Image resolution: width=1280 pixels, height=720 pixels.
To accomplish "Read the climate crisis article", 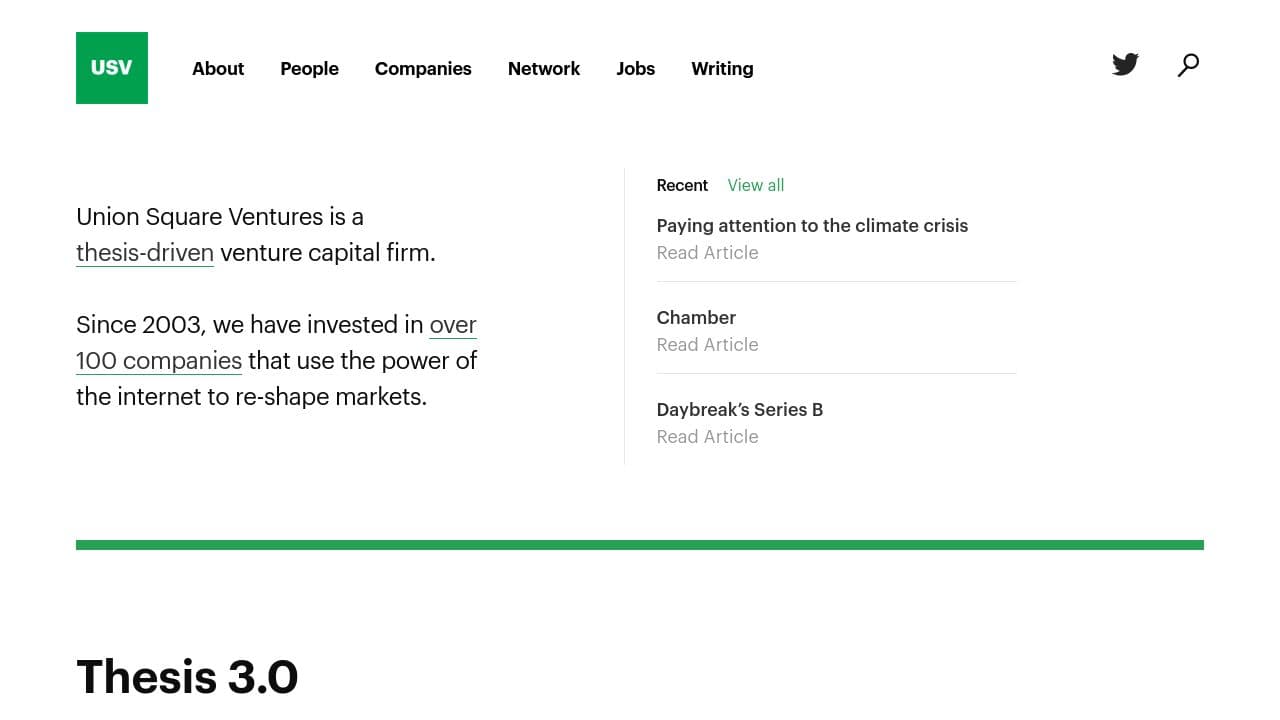I will pyautogui.click(x=707, y=252).
